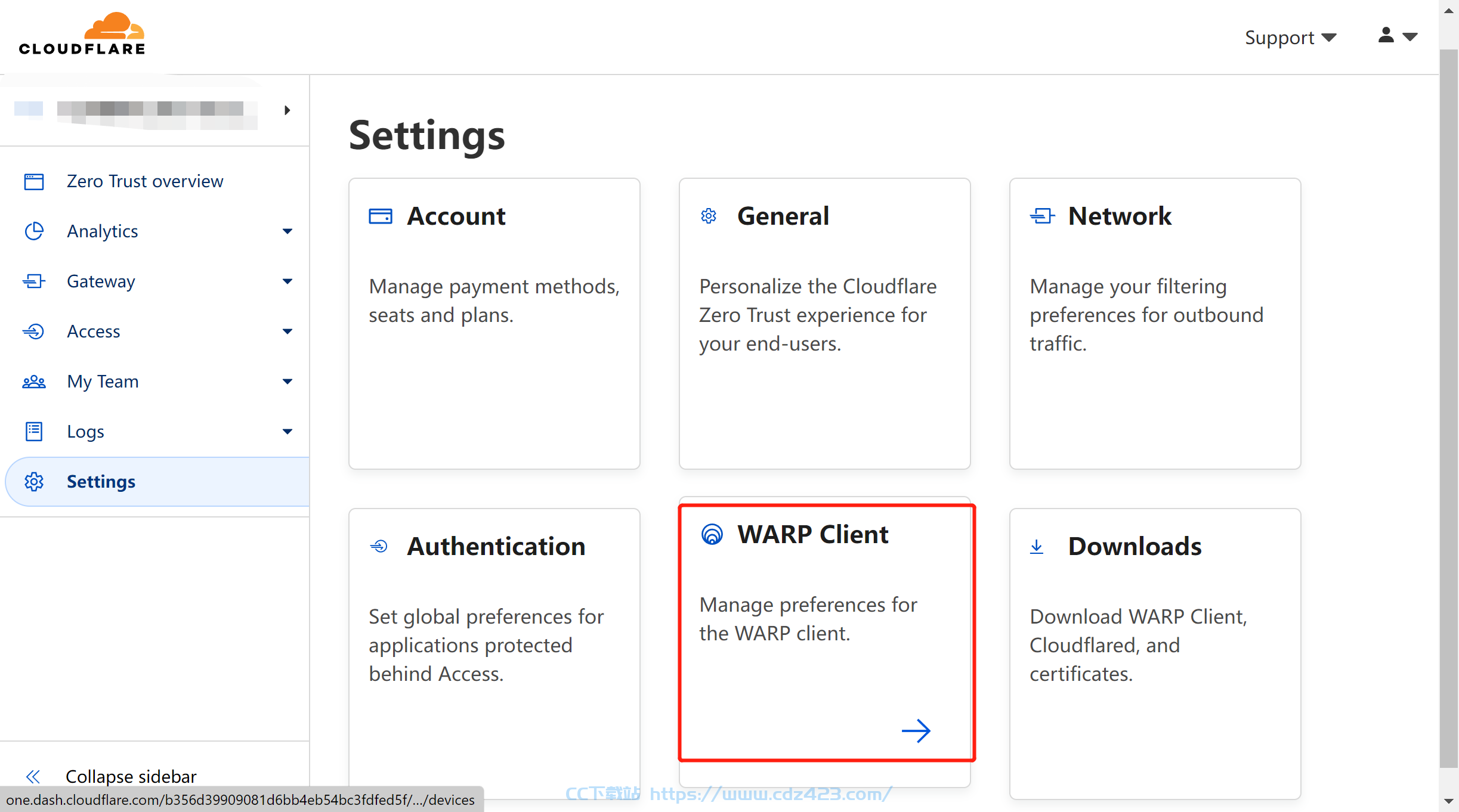Screen dimensions: 1459x812
Task: Select Logs in the sidebar
Action: tap(155, 432)
